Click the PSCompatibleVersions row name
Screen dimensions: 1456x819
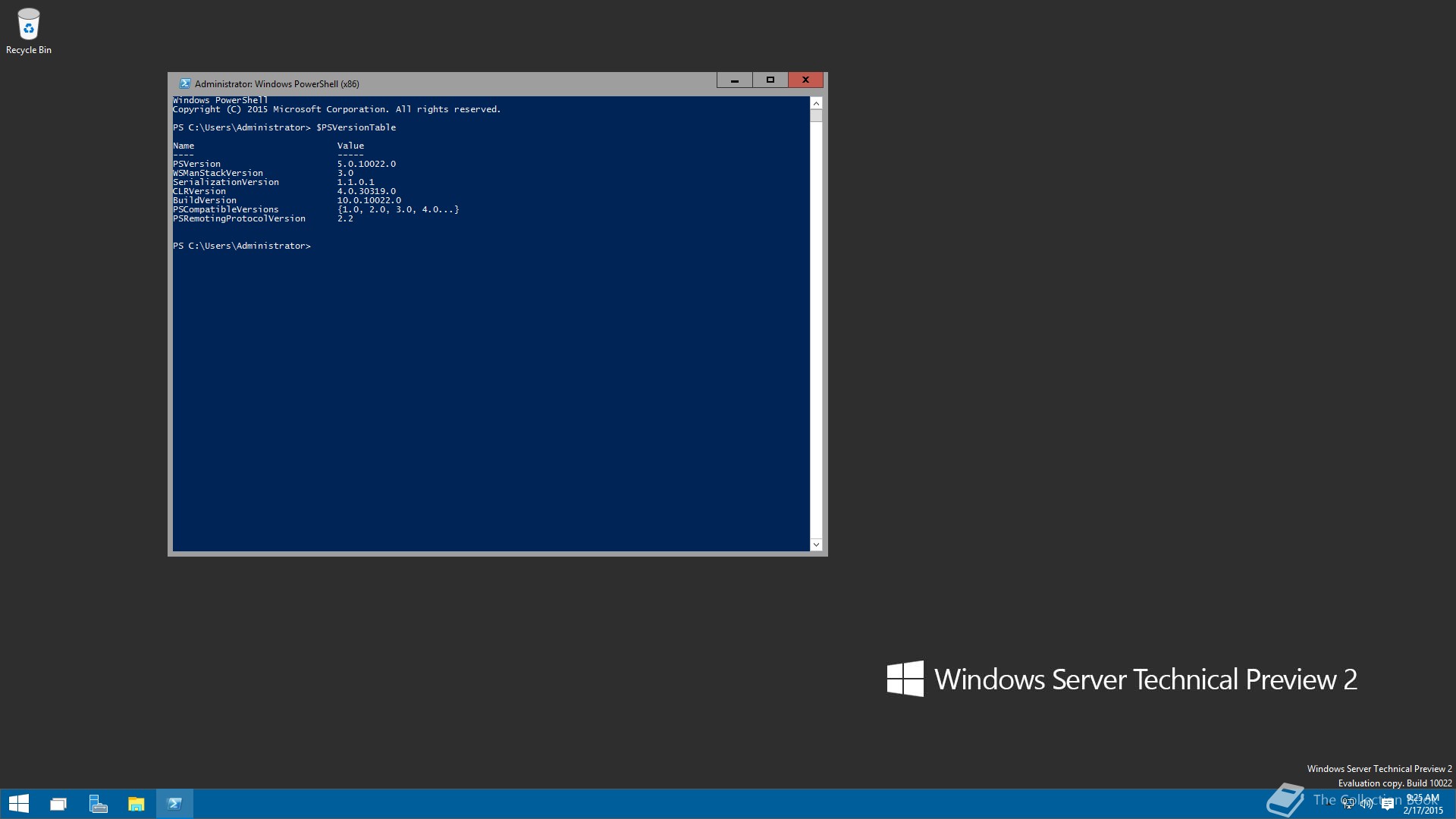(x=226, y=209)
